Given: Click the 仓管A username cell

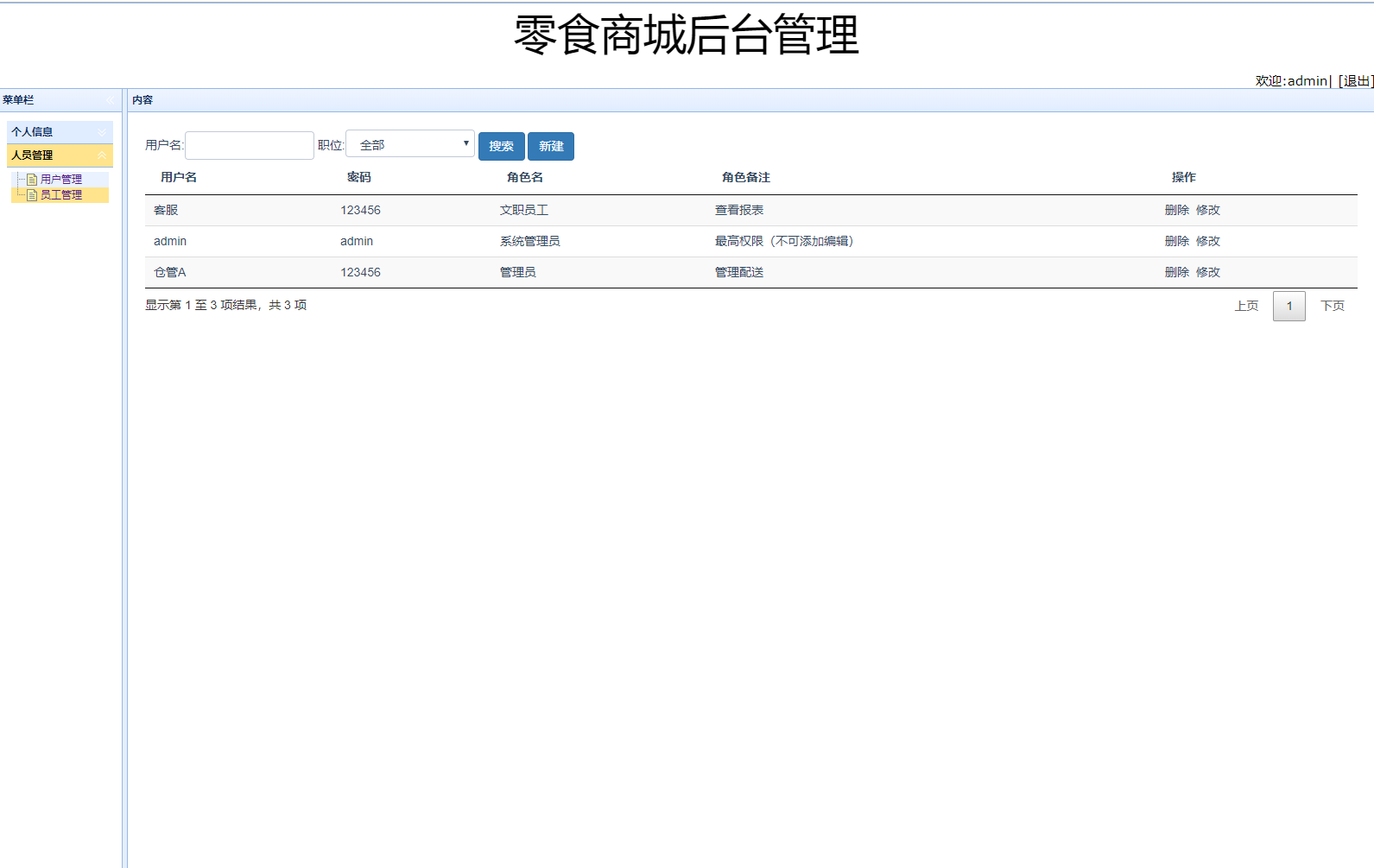Looking at the screenshot, I should click(x=170, y=272).
